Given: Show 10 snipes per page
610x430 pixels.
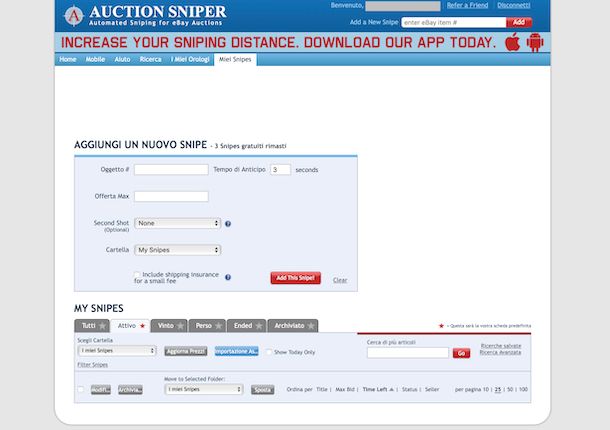Looking at the screenshot, I should tap(486, 390).
